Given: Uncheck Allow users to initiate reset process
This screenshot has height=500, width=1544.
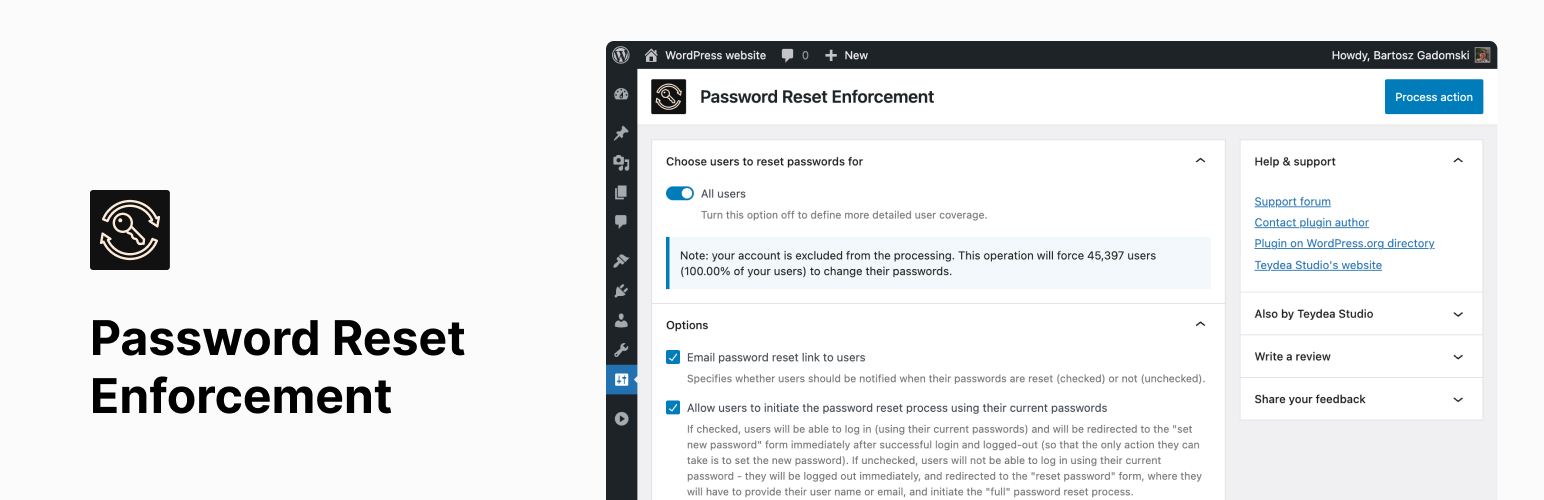Looking at the screenshot, I should [x=673, y=408].
